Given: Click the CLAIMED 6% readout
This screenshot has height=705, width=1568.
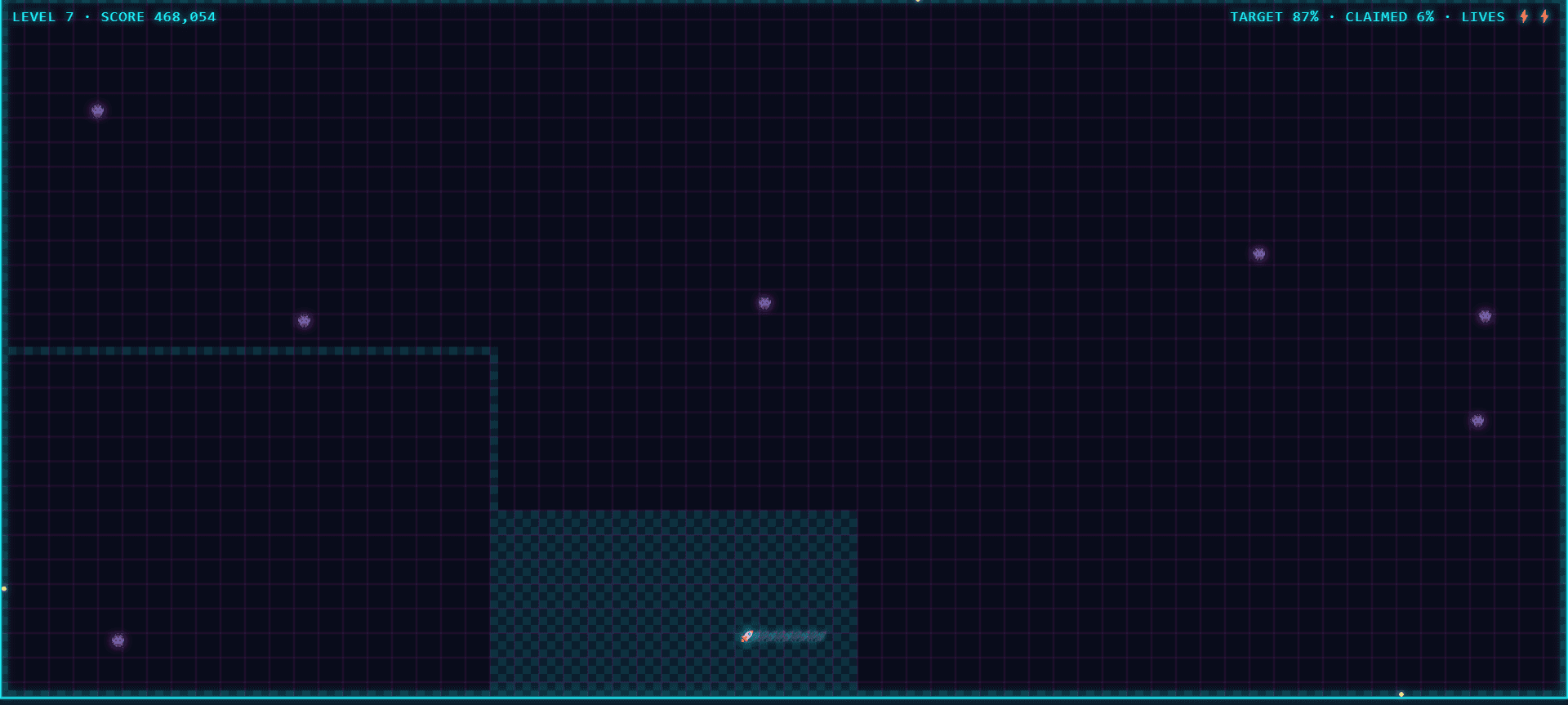Looking at the screenshot, I should pos(1389,16).
